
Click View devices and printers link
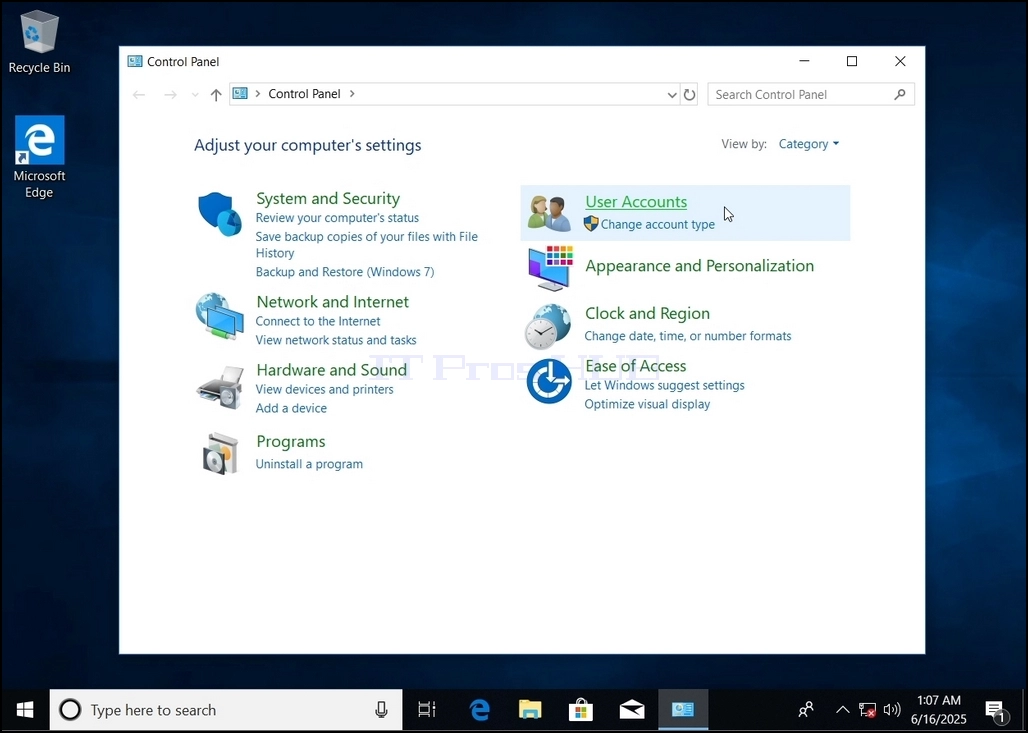tap(325, 389)
